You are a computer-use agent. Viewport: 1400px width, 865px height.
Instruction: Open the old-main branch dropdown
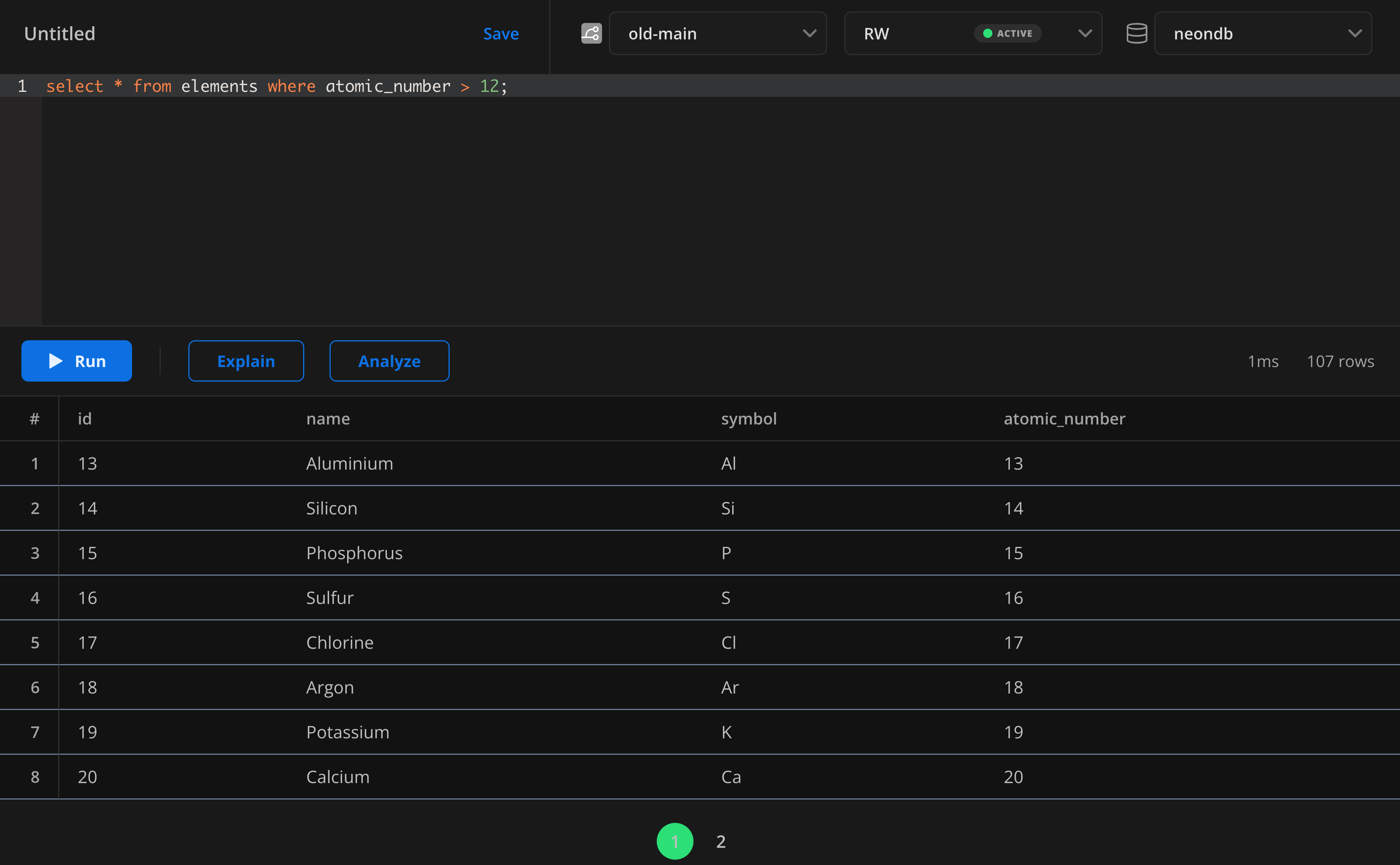click(x=718, y=33)
